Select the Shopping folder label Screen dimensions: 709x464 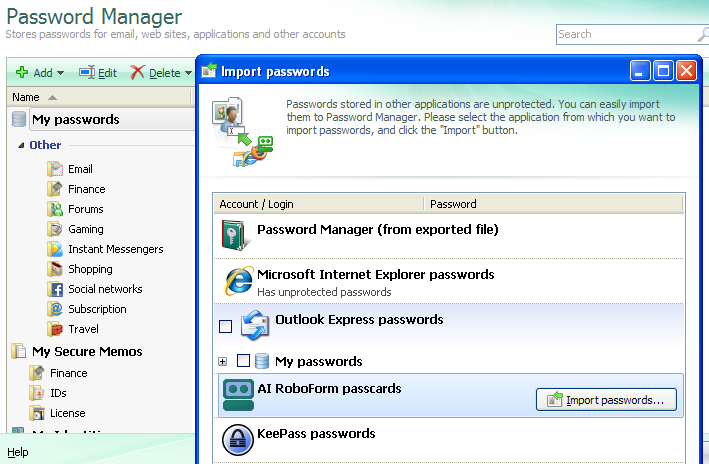pyautogui.click(x=90, y=269)
